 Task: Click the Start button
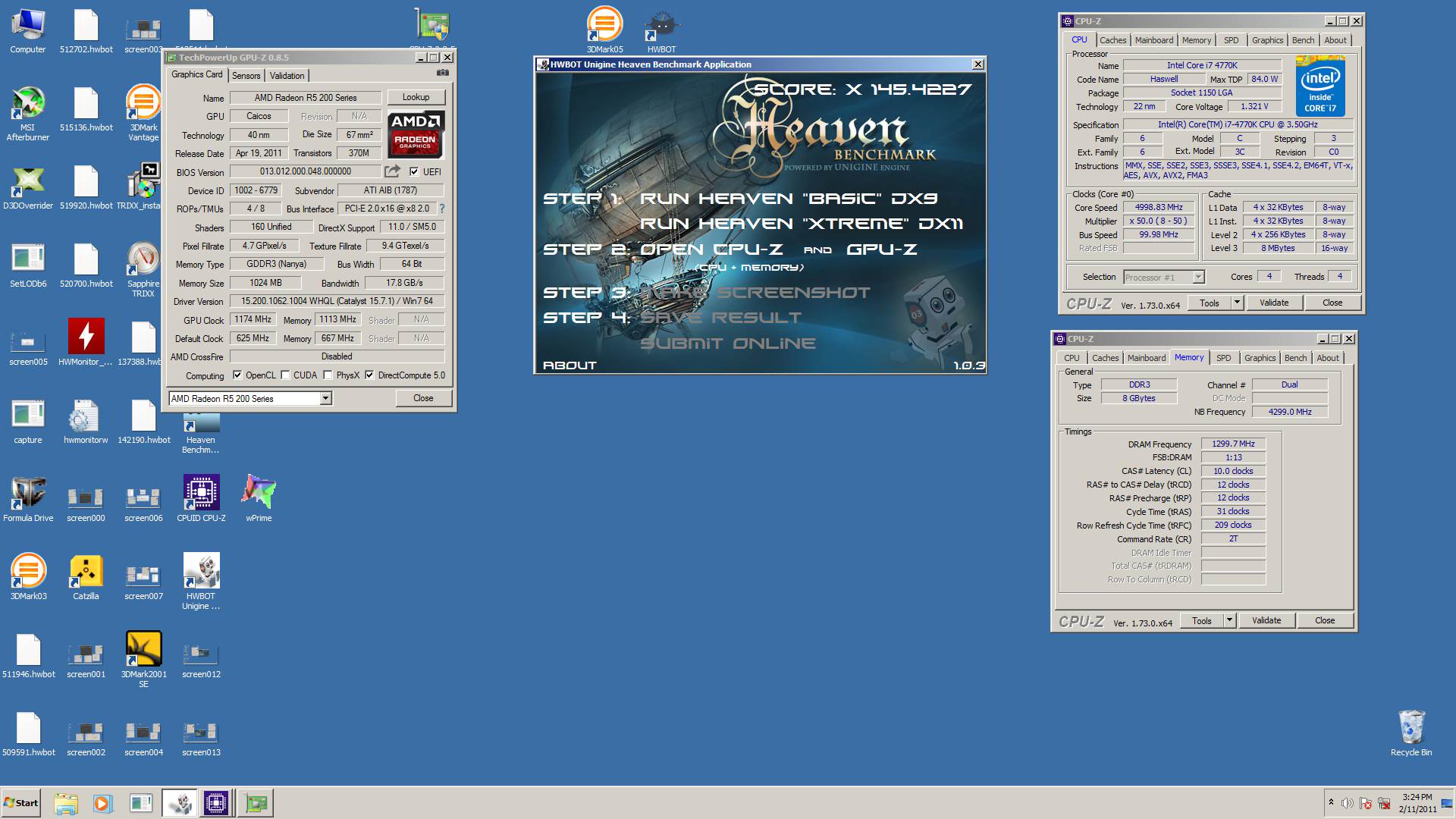[x=21, y=803]
